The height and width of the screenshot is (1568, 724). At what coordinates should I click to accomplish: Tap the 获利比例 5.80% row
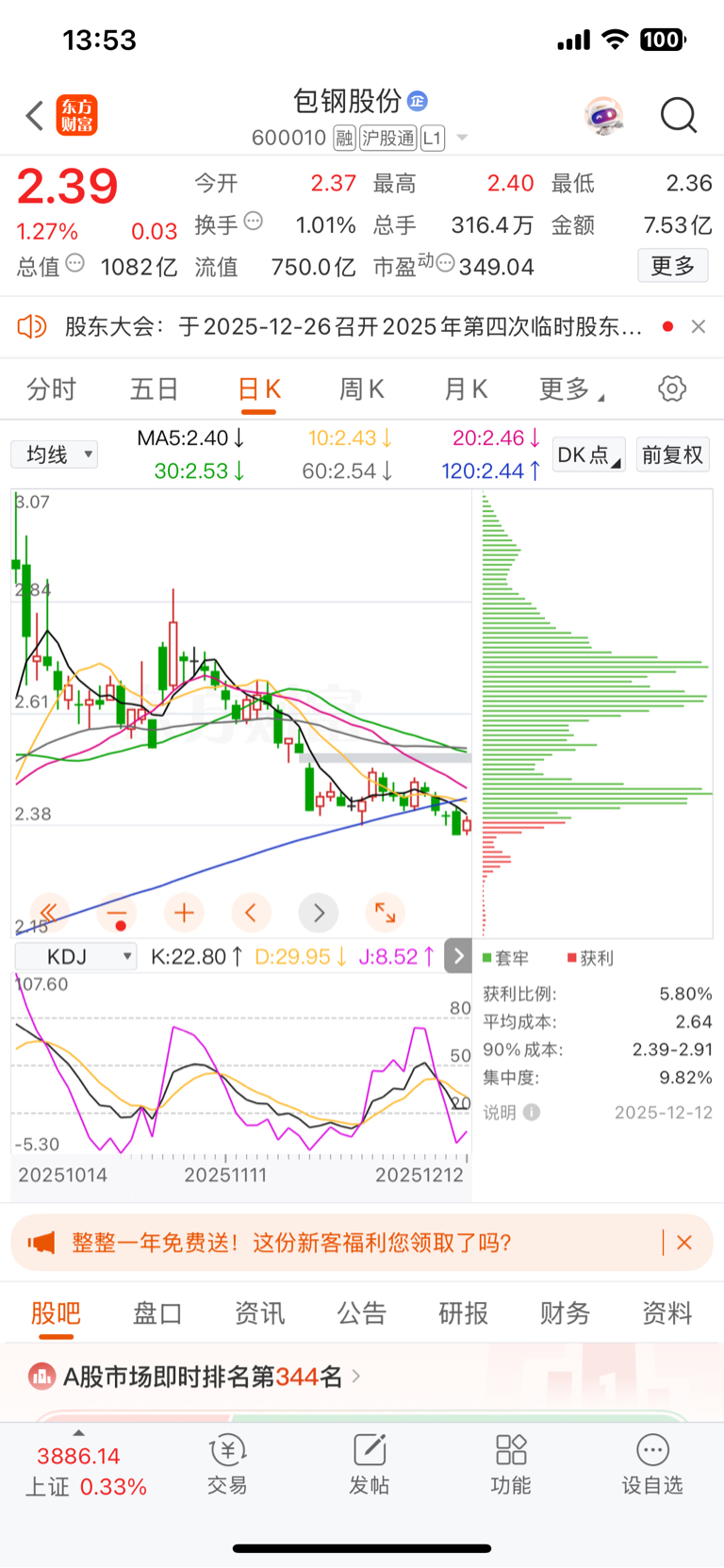[x=598, y=994]
